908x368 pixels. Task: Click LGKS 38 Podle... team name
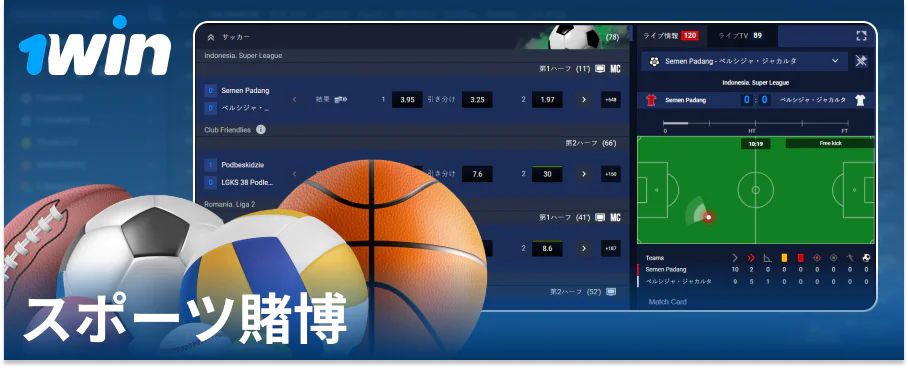click(247, 182)
